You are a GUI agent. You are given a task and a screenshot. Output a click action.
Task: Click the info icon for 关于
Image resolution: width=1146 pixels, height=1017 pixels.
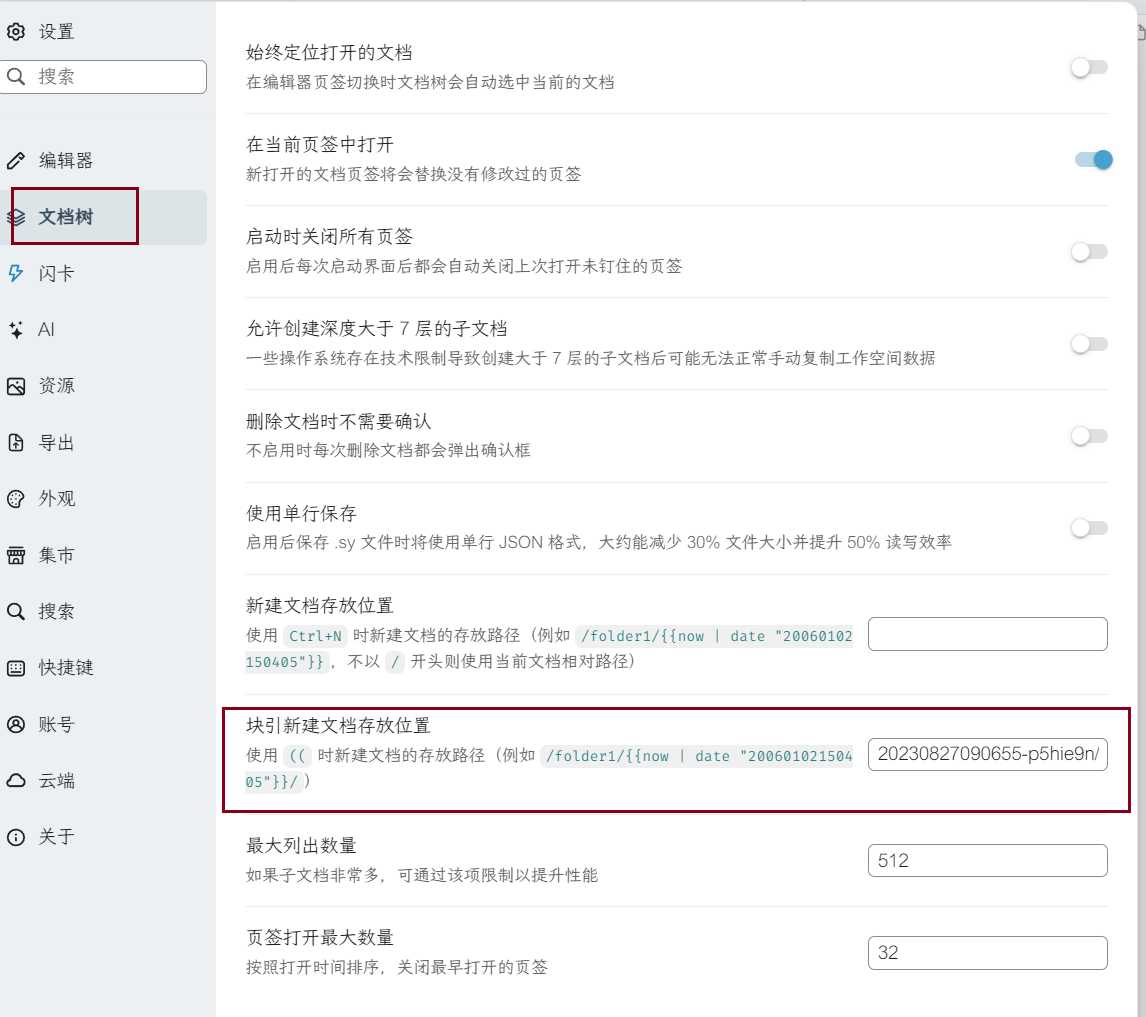(16, 837)
